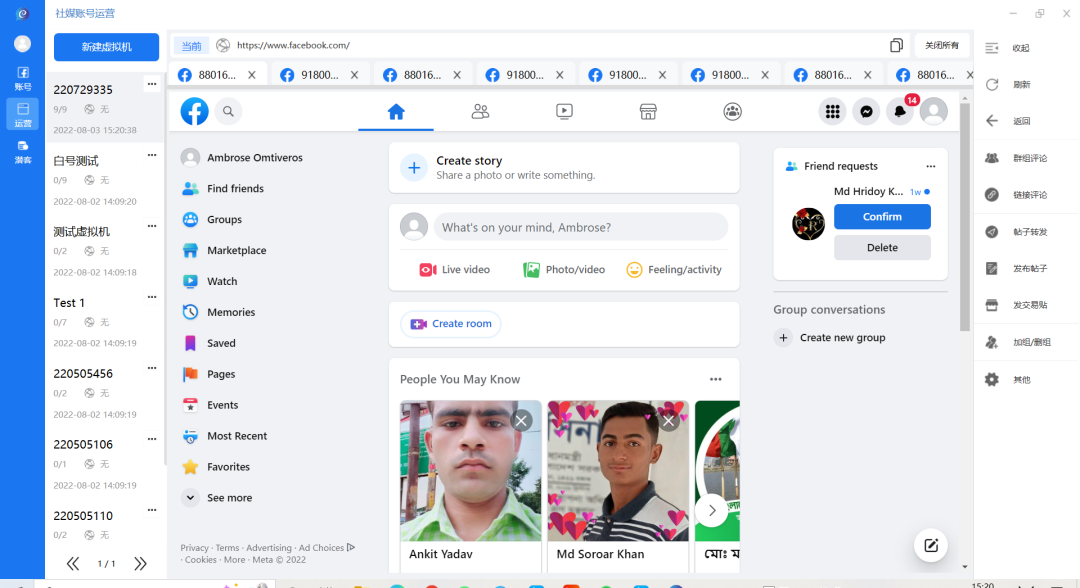Switch to Facebook Groups tab
This screenshot has width=1080, height=588.
pyautogui.click(x=732, y=112)
